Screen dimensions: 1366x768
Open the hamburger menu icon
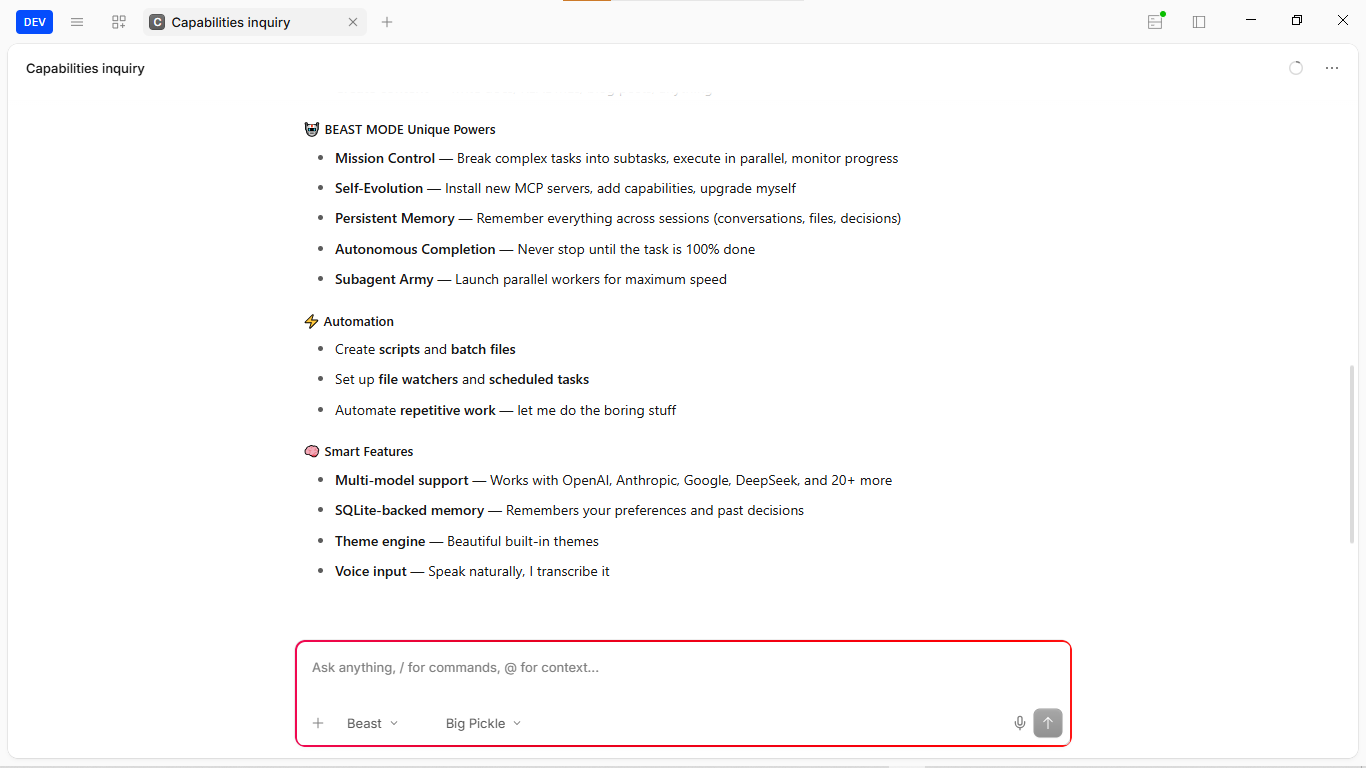click(x=77, y=22)
